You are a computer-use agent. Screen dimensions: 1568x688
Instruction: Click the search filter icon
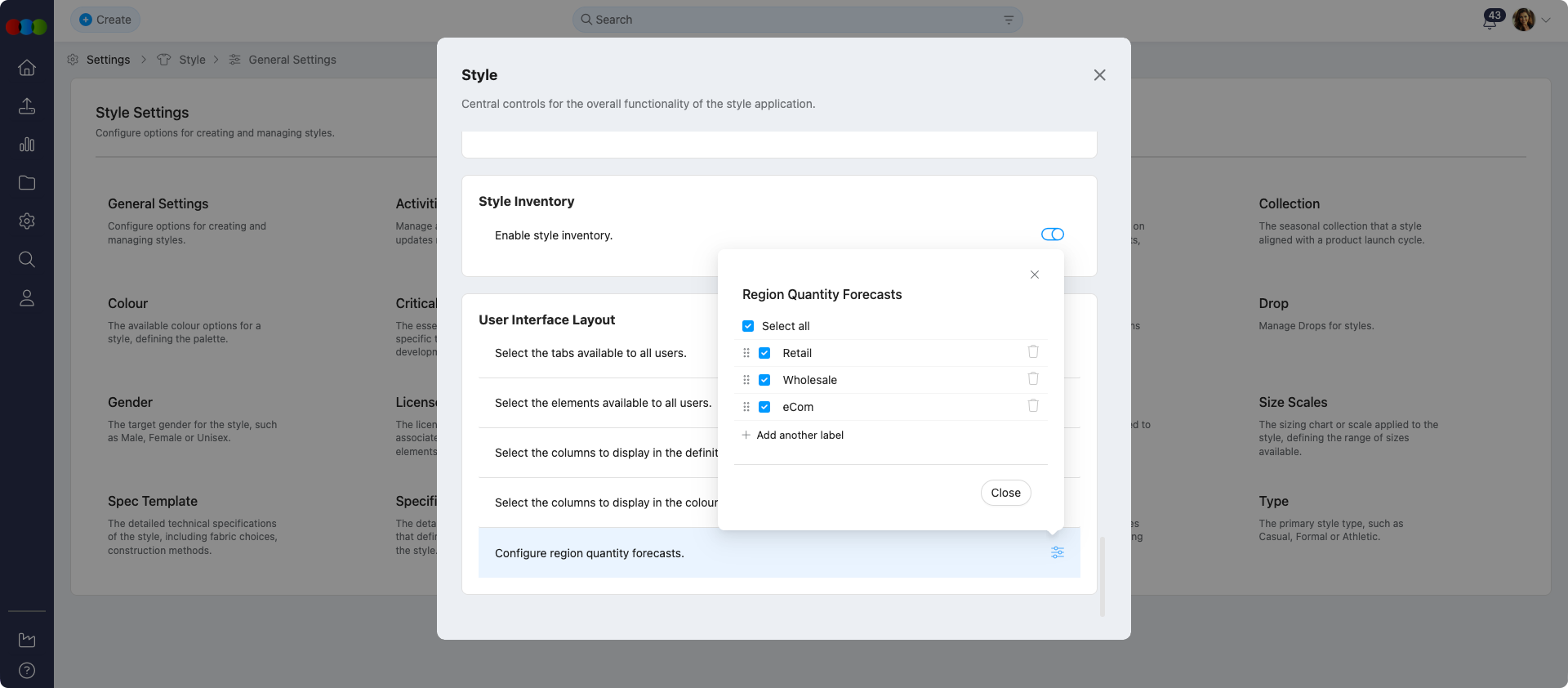coord(1009,20)
